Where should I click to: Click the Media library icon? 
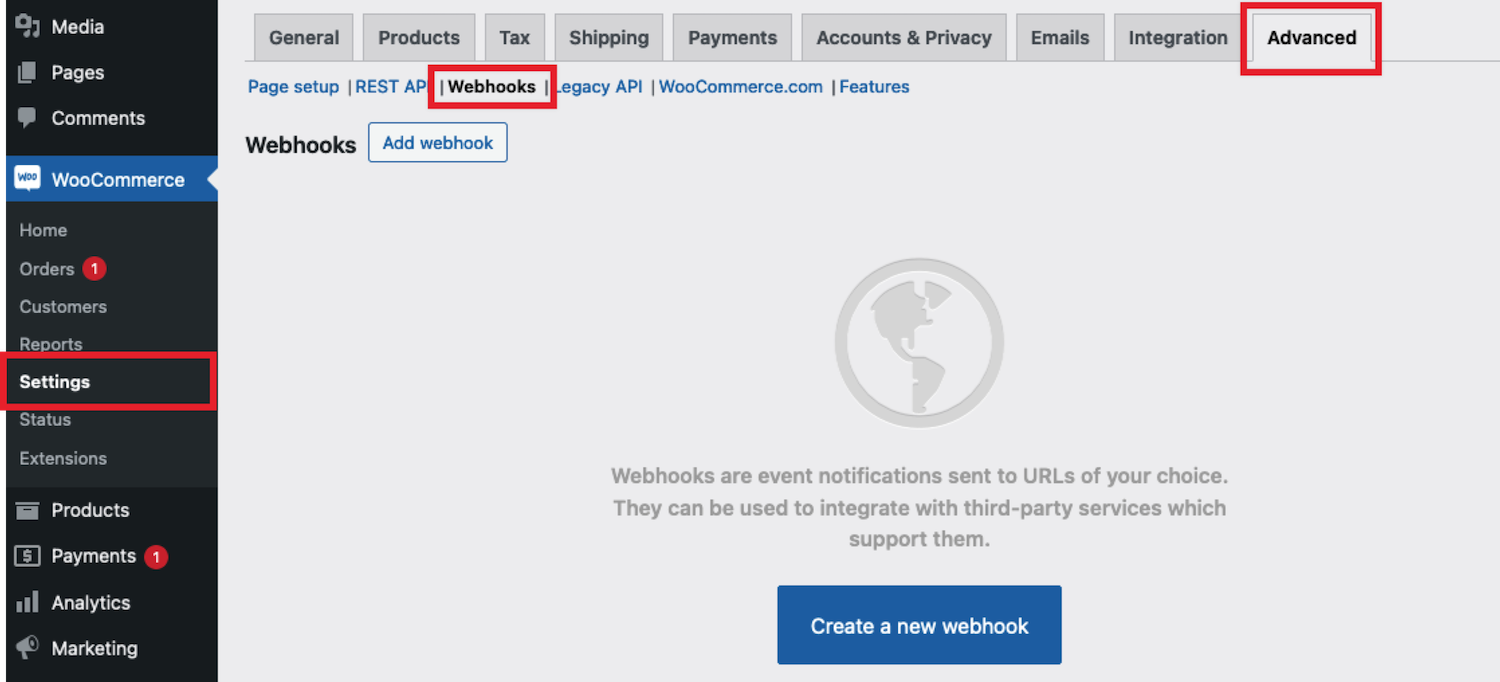28,26
